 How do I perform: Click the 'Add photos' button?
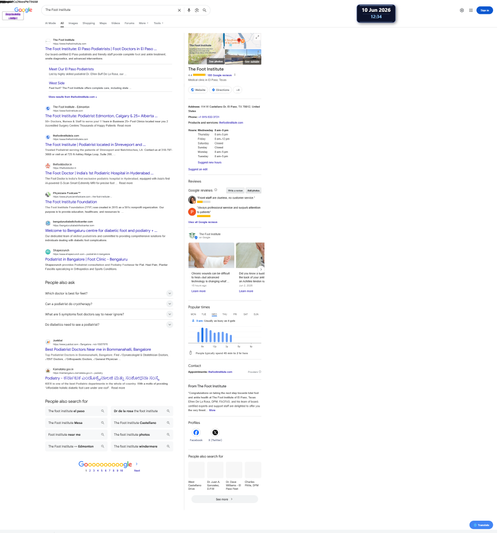pos(253,191)
